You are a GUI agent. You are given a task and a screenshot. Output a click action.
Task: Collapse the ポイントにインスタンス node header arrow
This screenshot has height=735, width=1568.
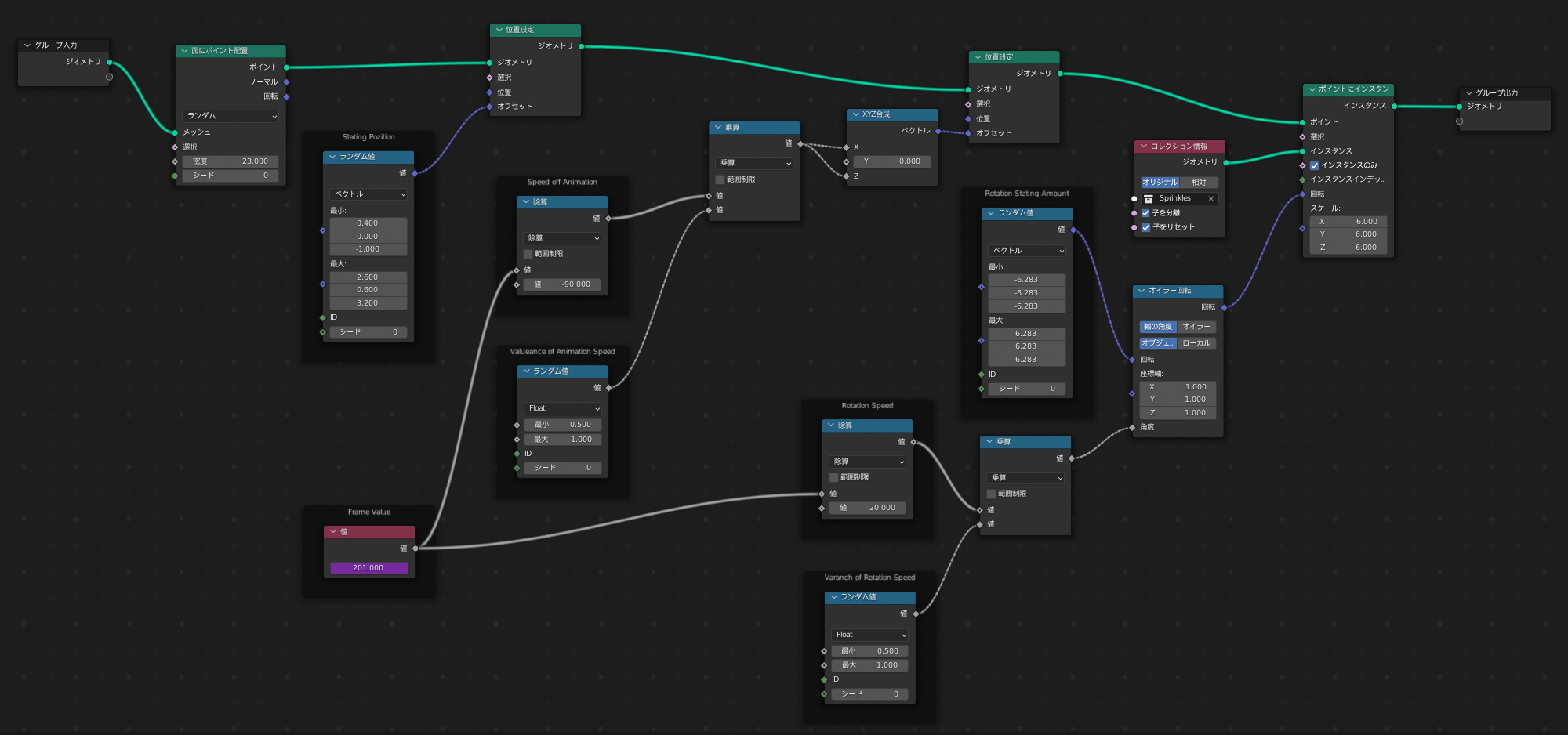[1312, 89]
